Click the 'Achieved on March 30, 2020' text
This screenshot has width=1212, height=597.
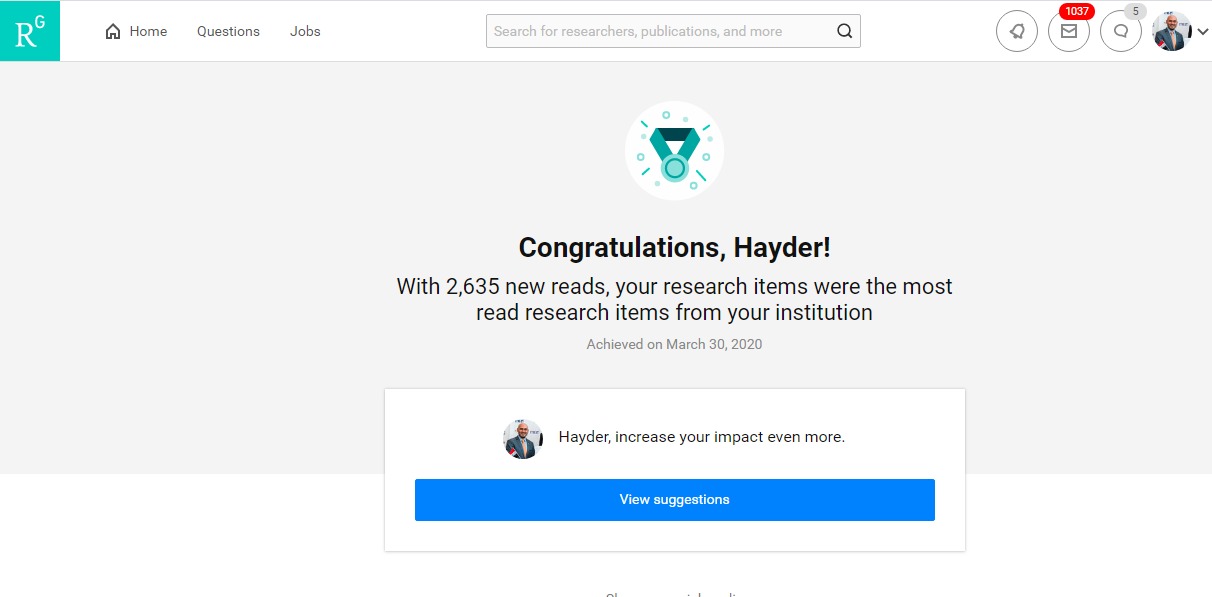[675, 344]
